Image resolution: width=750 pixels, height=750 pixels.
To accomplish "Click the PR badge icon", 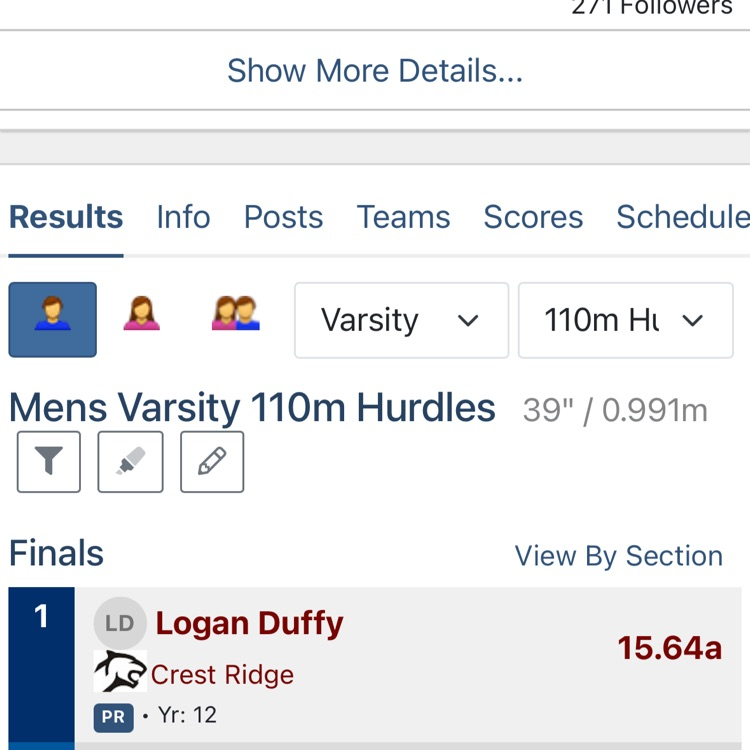I will 113,716.
